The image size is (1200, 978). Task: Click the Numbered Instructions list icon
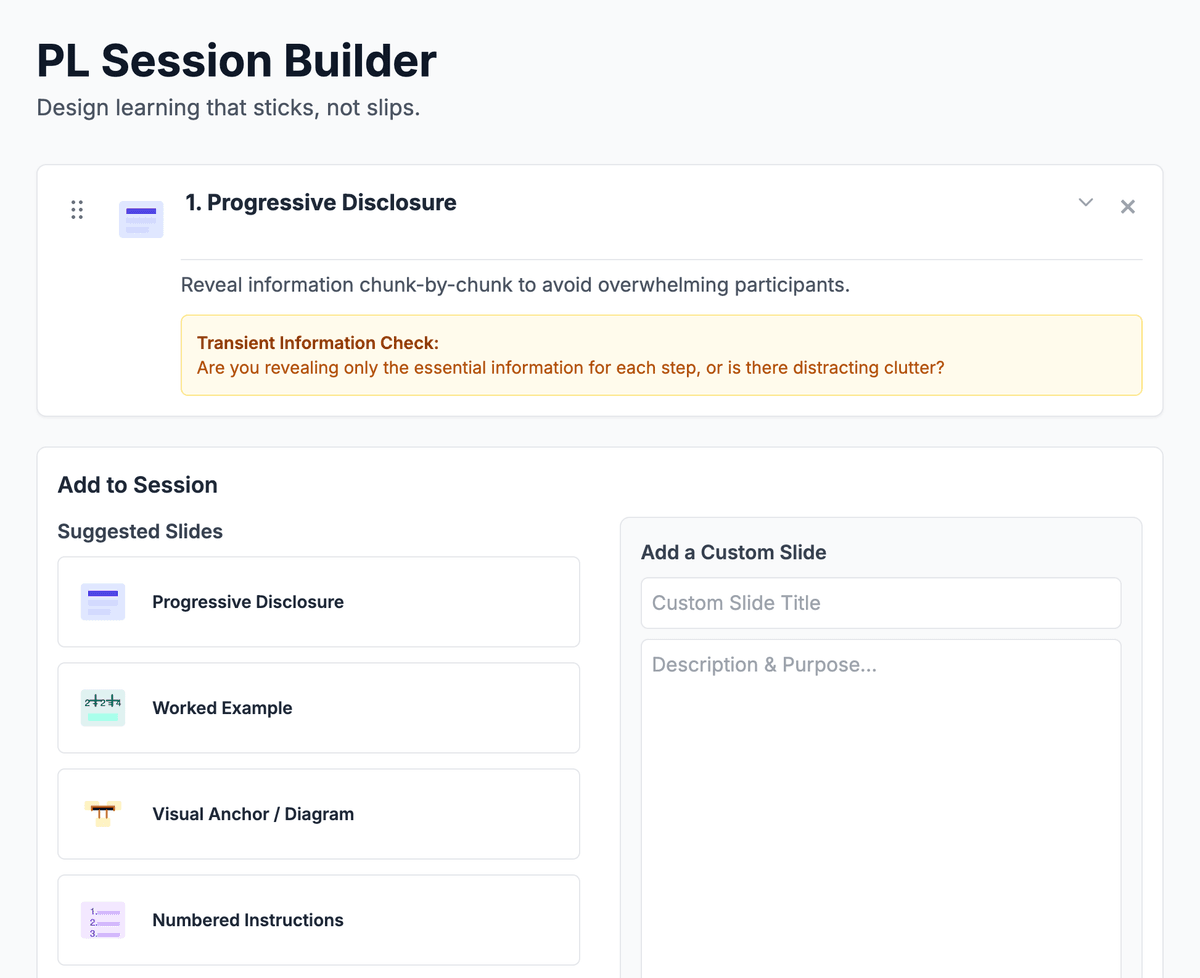click(103, 920)
